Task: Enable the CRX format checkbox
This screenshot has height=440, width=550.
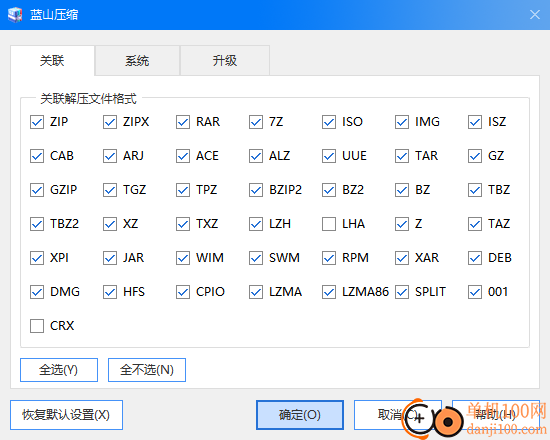Action: (37, 326)
